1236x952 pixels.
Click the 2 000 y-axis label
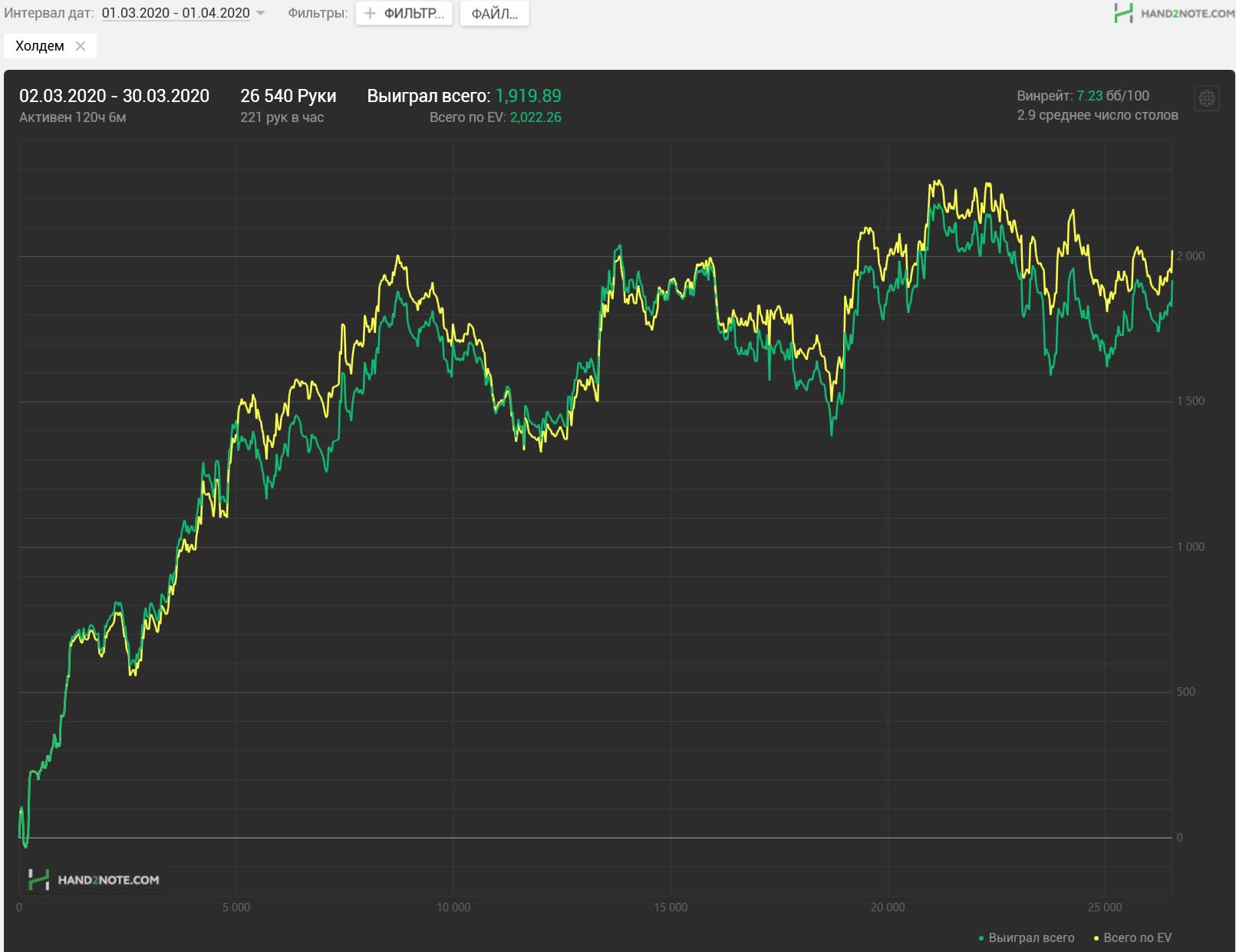click(1191, 256)
